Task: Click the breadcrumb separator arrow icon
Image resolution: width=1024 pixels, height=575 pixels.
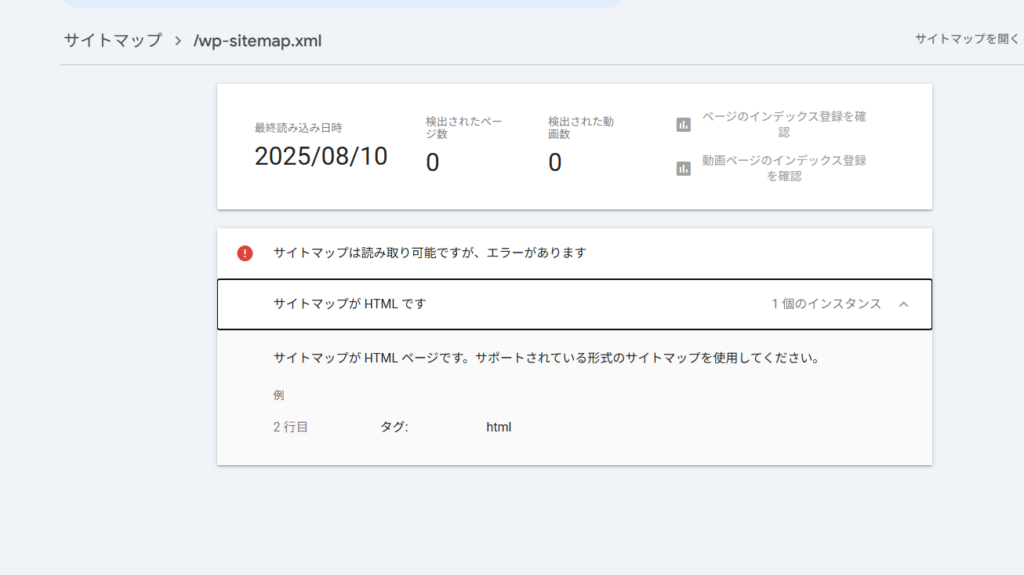Action: click(x=178, y=41)
